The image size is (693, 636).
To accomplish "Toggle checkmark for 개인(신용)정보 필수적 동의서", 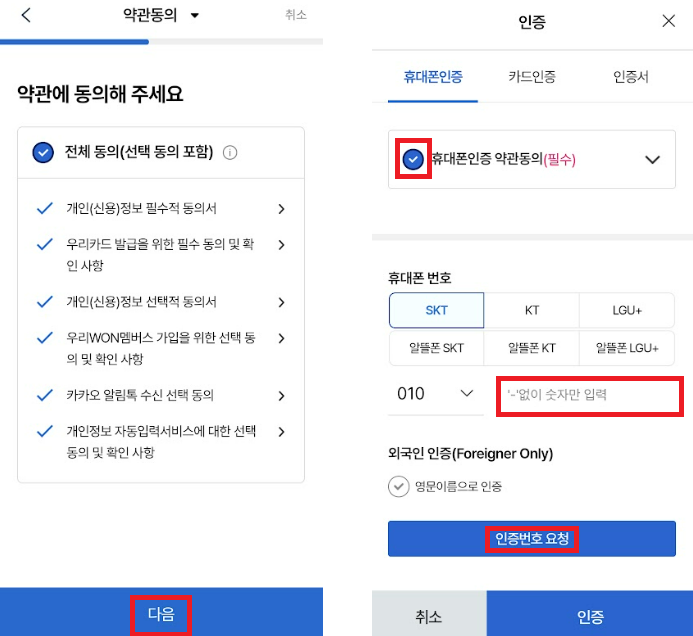I will point(45,208).
